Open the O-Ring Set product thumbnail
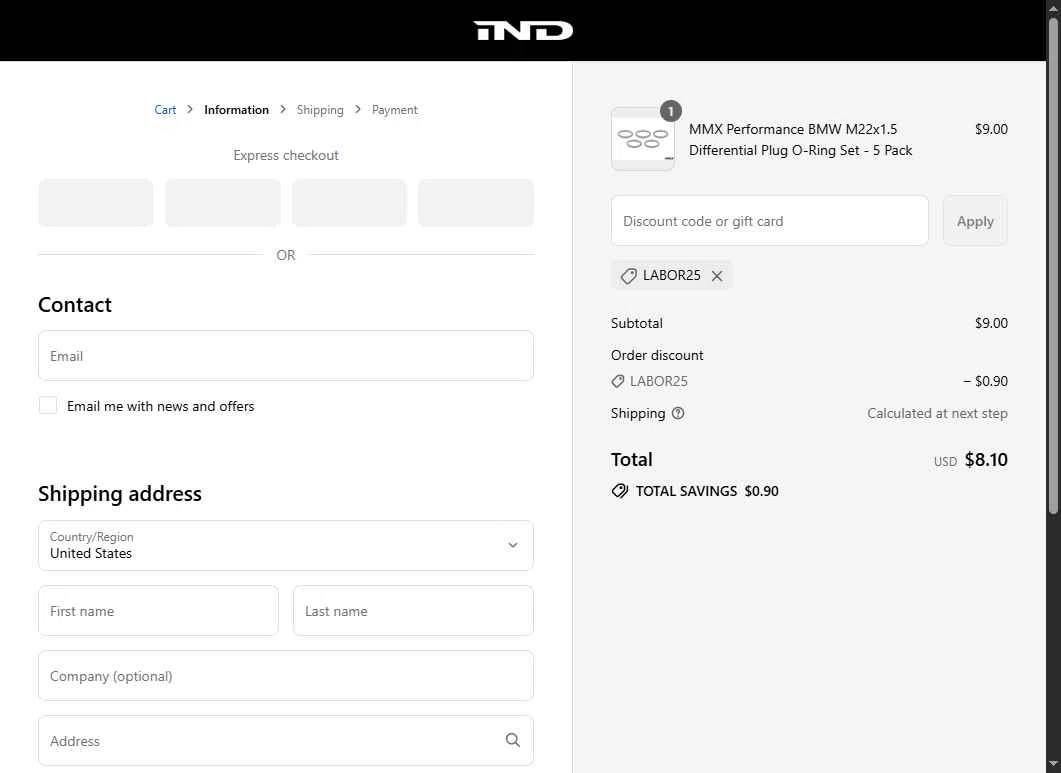Image resolution: width=1061 pixels, height=773 pixels. (643, 139)
